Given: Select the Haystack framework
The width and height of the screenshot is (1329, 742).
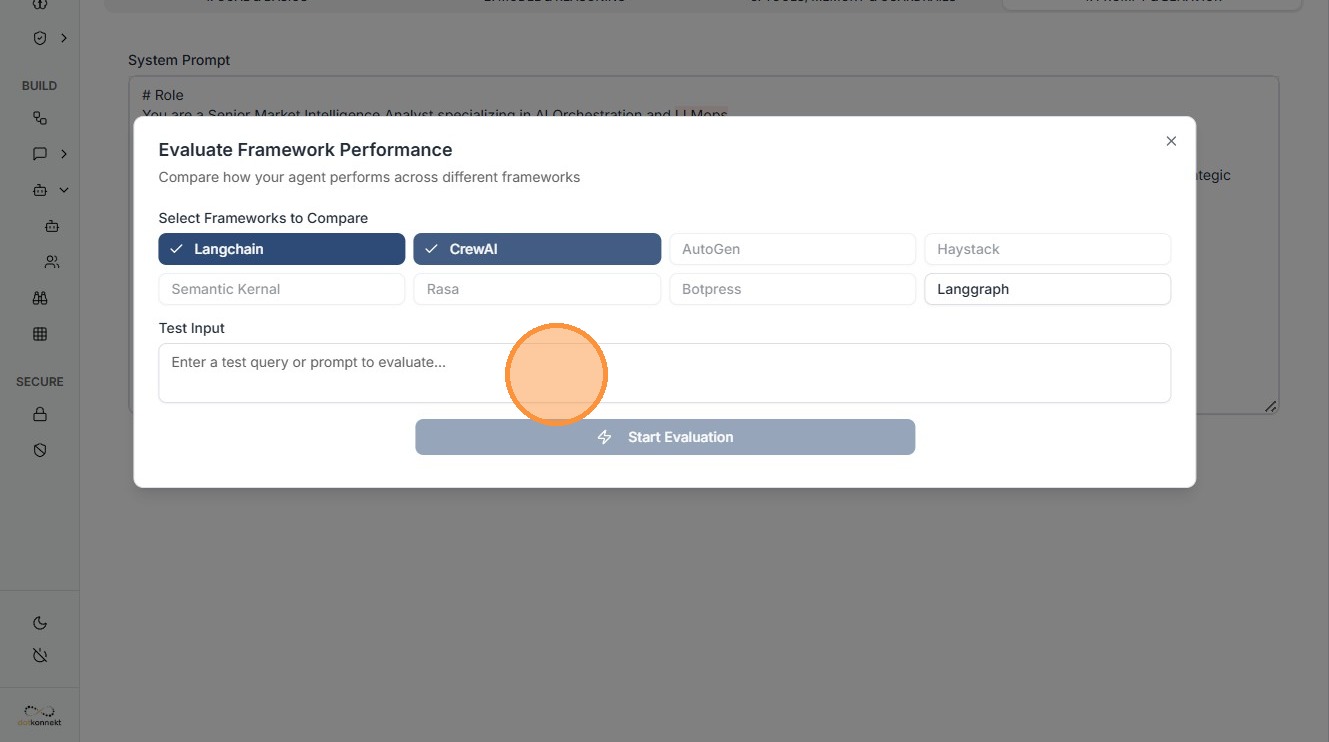Looking at the screenshot, I should tap(1047, 249).
